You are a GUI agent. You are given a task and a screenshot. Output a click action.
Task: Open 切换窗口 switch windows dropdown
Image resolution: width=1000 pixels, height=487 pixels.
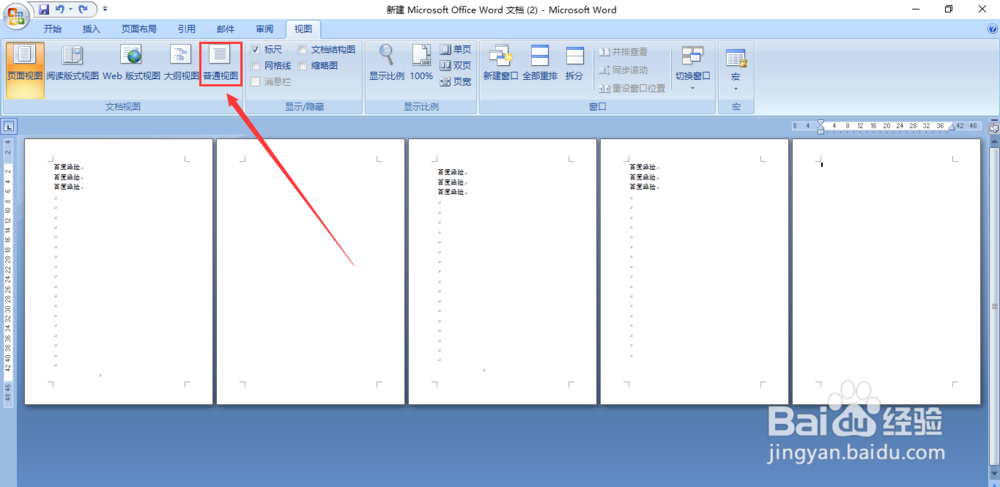[693, 68]
